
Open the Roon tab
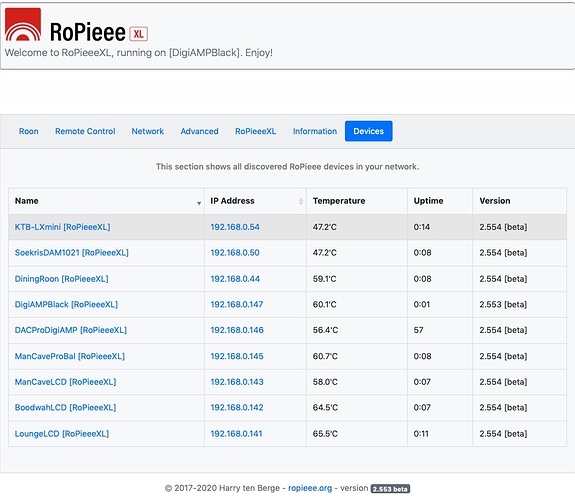(29, 131)
